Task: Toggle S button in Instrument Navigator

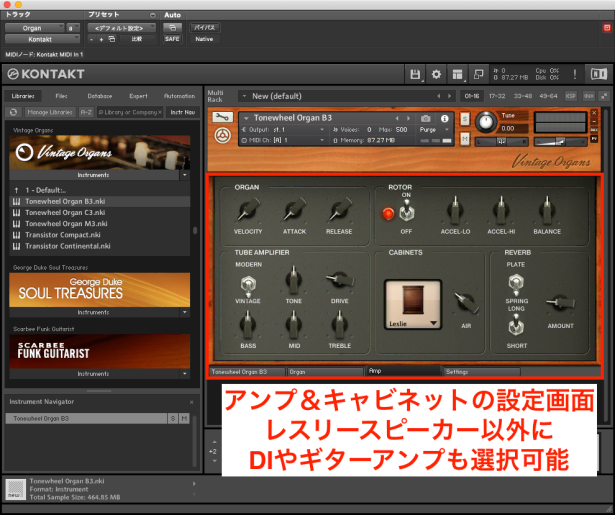Action: (173, 419)
